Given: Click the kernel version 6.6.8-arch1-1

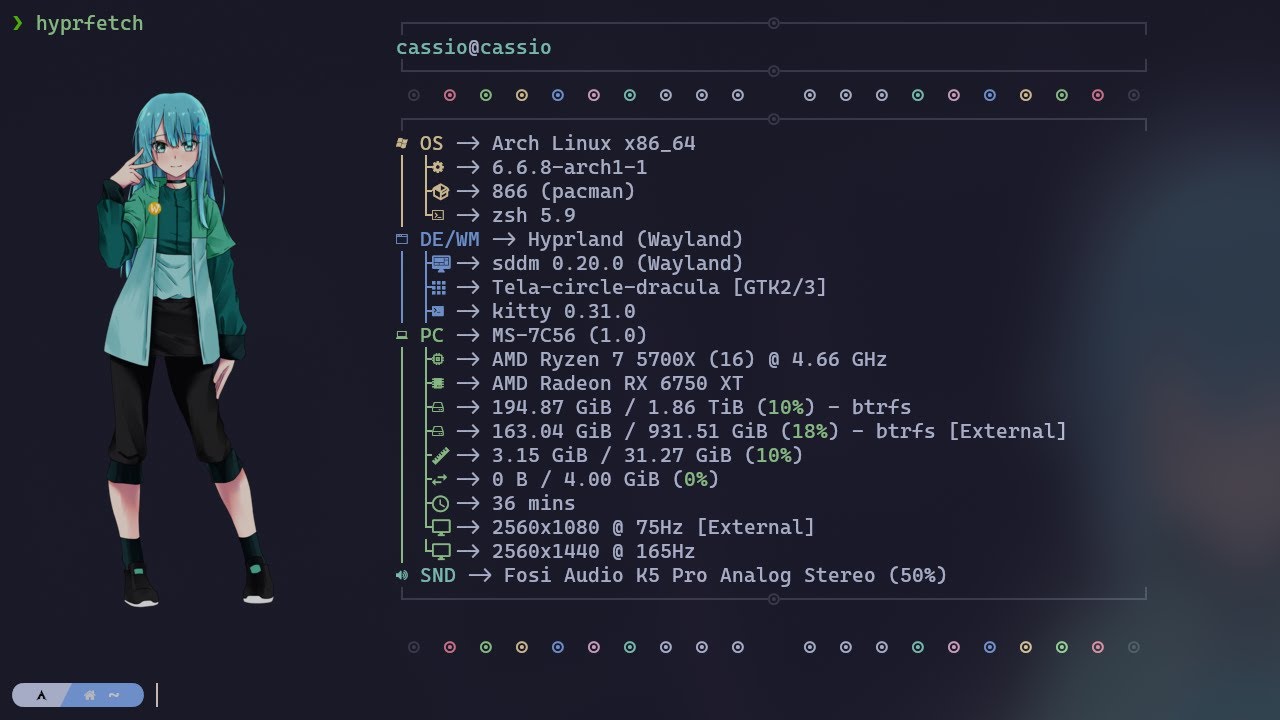Looking at the screenshot, I should pos(570,167).
